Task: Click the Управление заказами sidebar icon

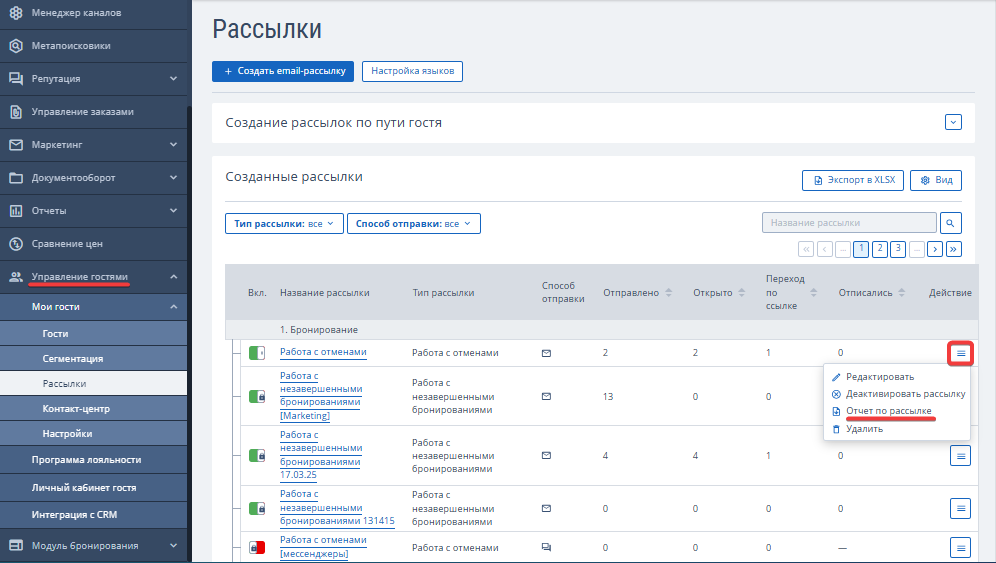Action: 16,112
